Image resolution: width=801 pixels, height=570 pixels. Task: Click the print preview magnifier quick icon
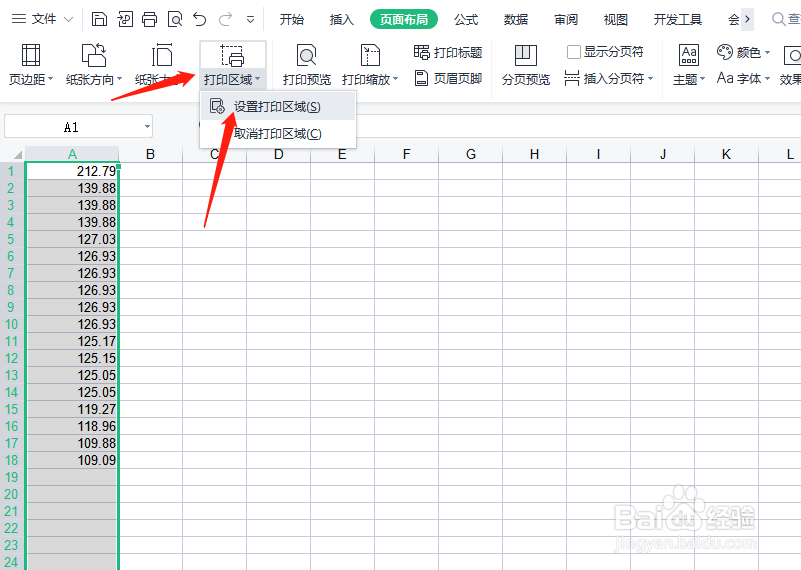[x=175, y=19]
